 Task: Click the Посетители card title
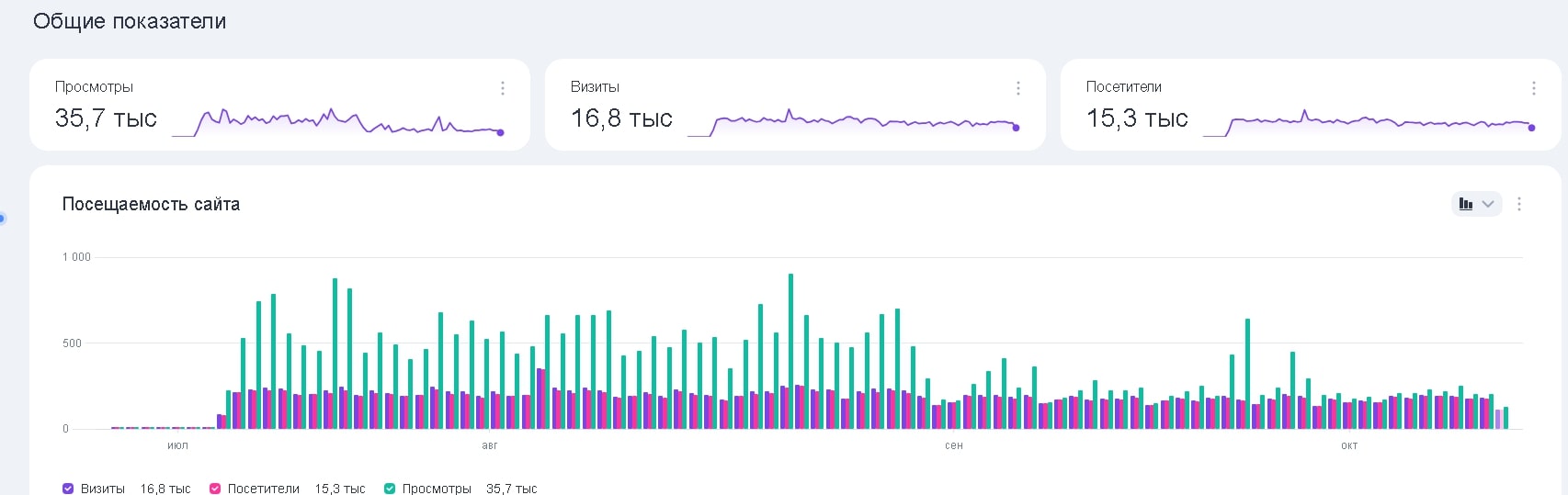(x=1123, y=87)
